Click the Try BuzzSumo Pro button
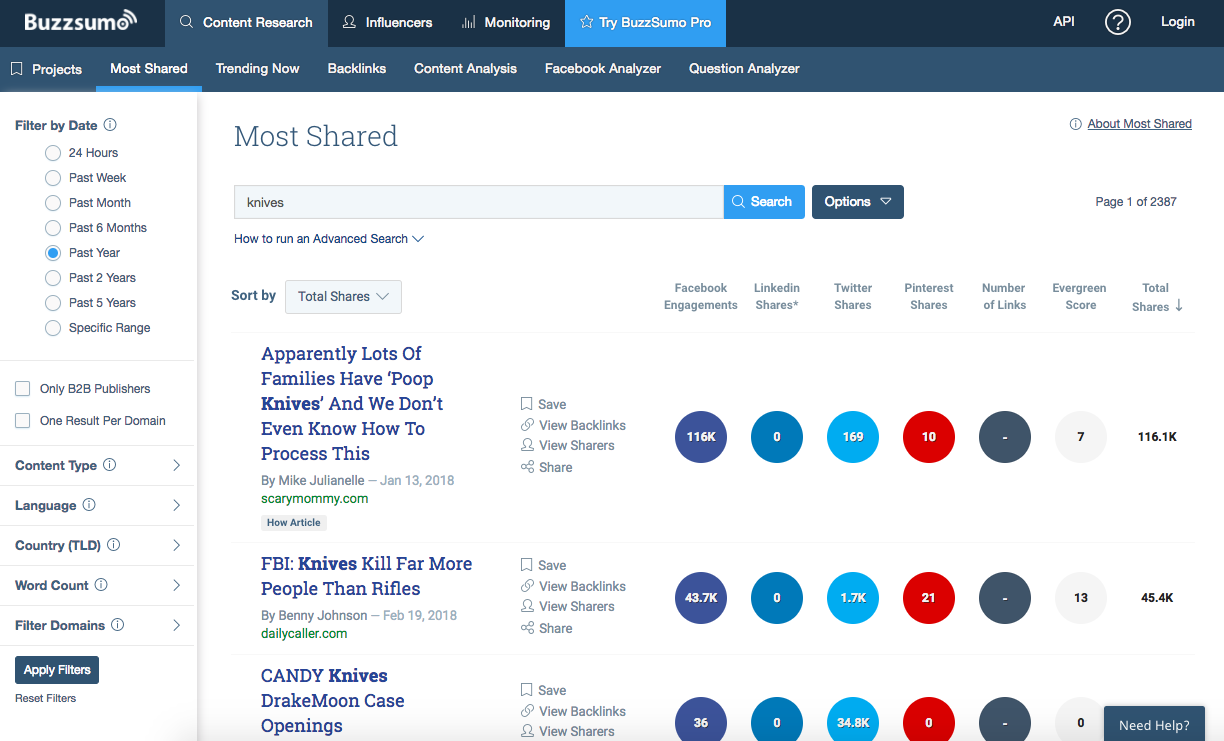Viewport: 1224px width, 741px height. (x=645, y=23)
